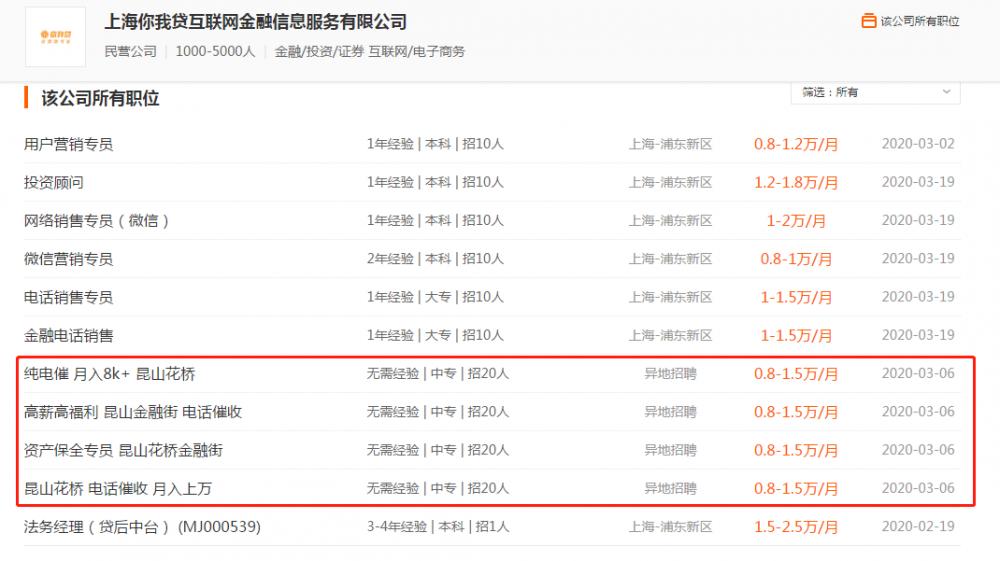
Task: Expand the 筛选：所有 filter dropdown
Action: point(875,92)
